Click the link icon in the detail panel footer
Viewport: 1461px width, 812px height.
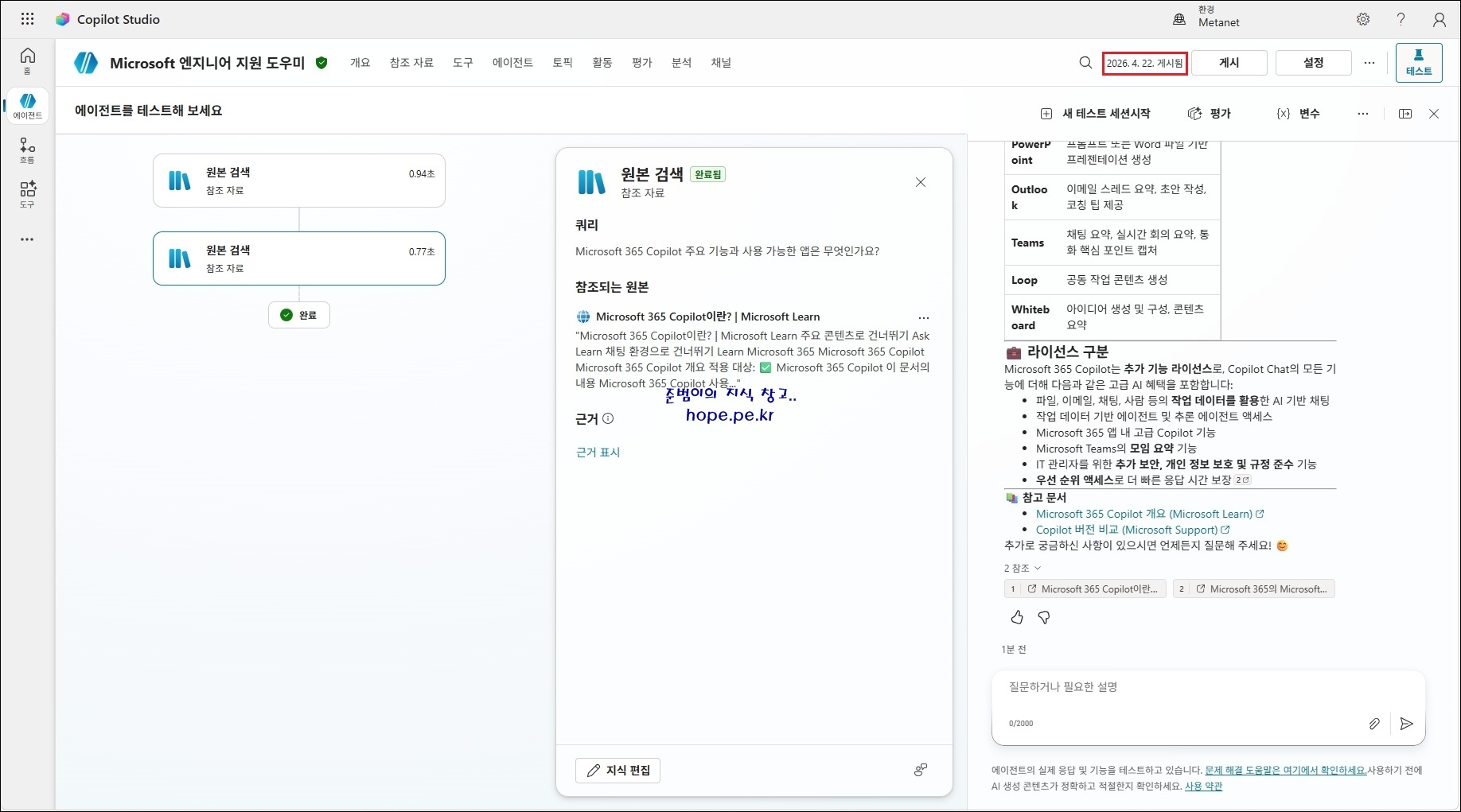[x=921, y=770]
